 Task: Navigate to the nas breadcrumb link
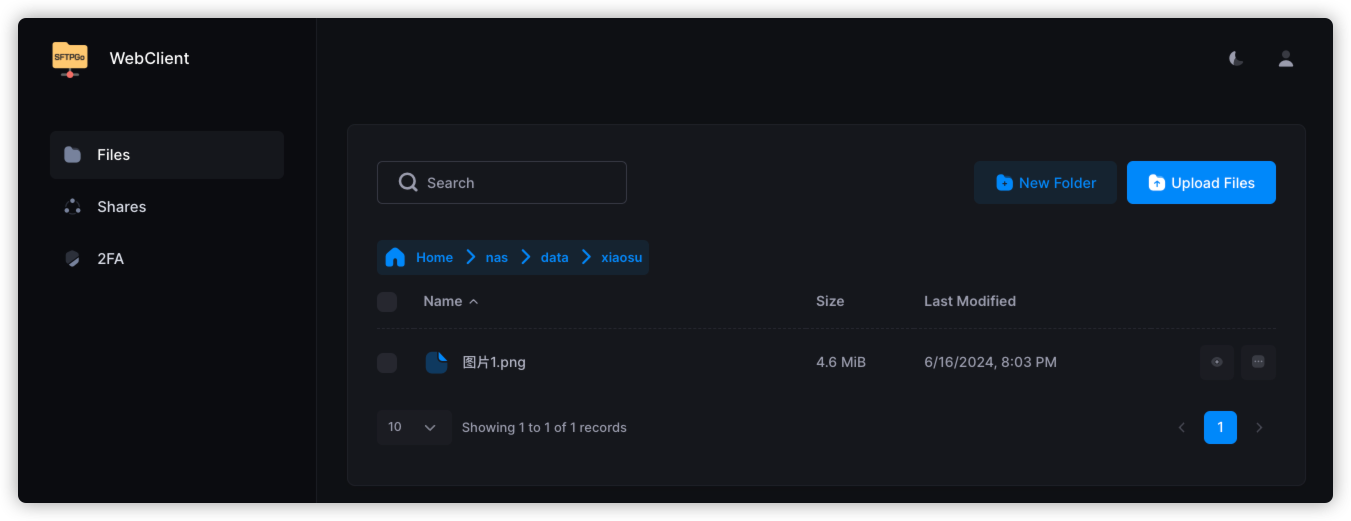(497, 257)
